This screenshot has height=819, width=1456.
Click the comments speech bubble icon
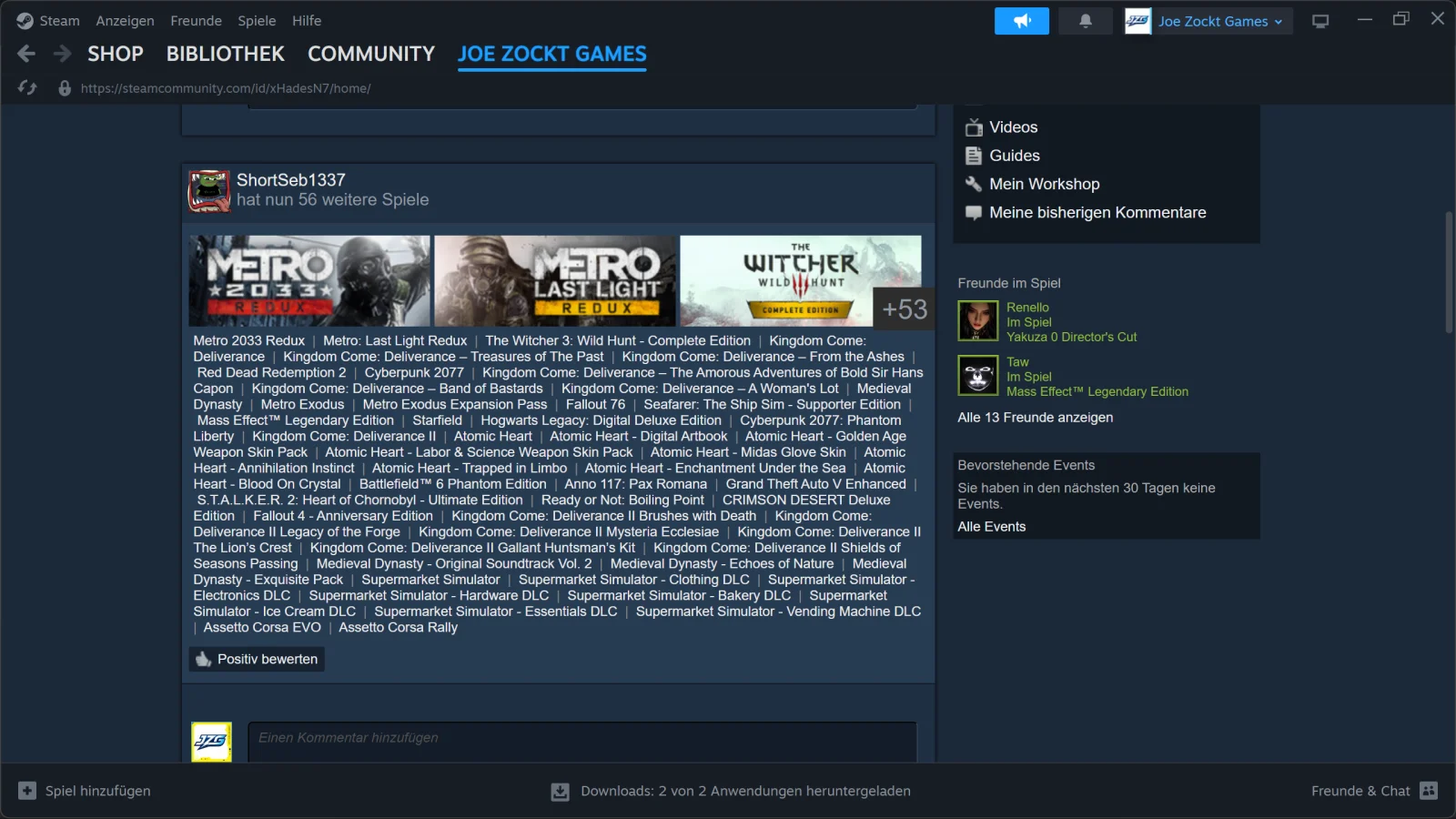(x=974, y=213)
